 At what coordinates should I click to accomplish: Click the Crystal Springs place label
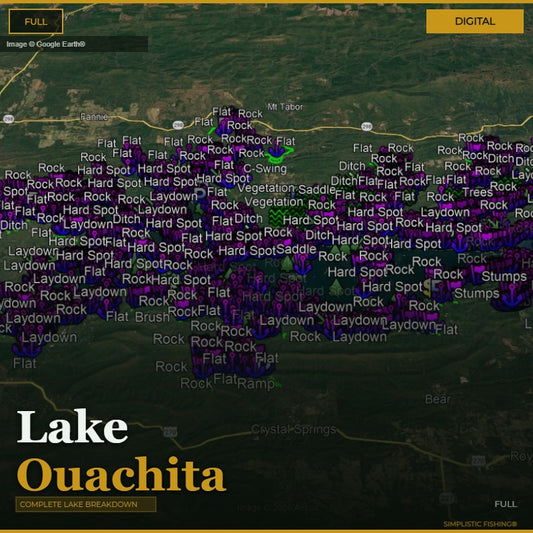click(x=294, y=430)
